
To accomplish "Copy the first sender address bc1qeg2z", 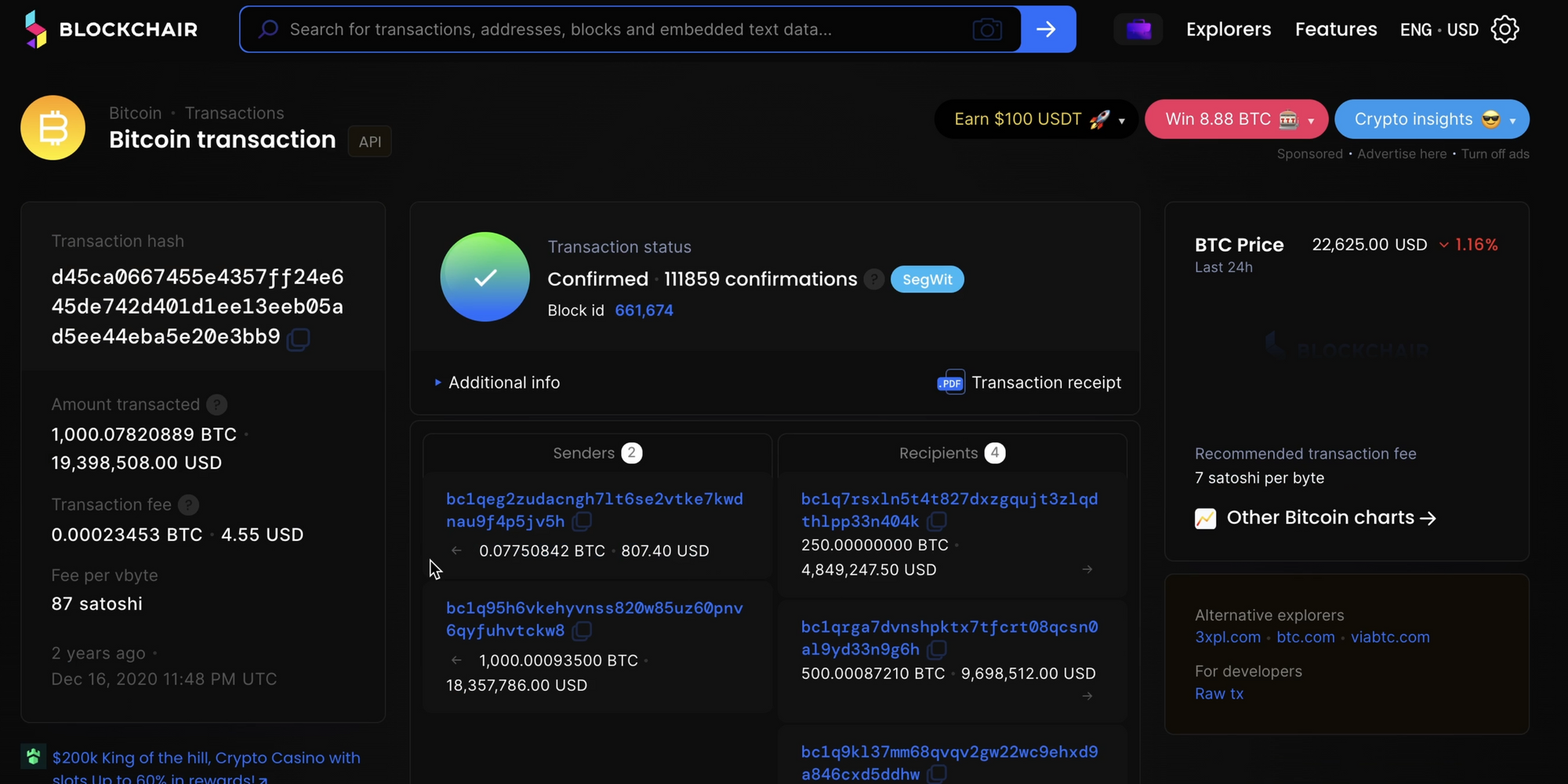I will click(x=582, y=521).
